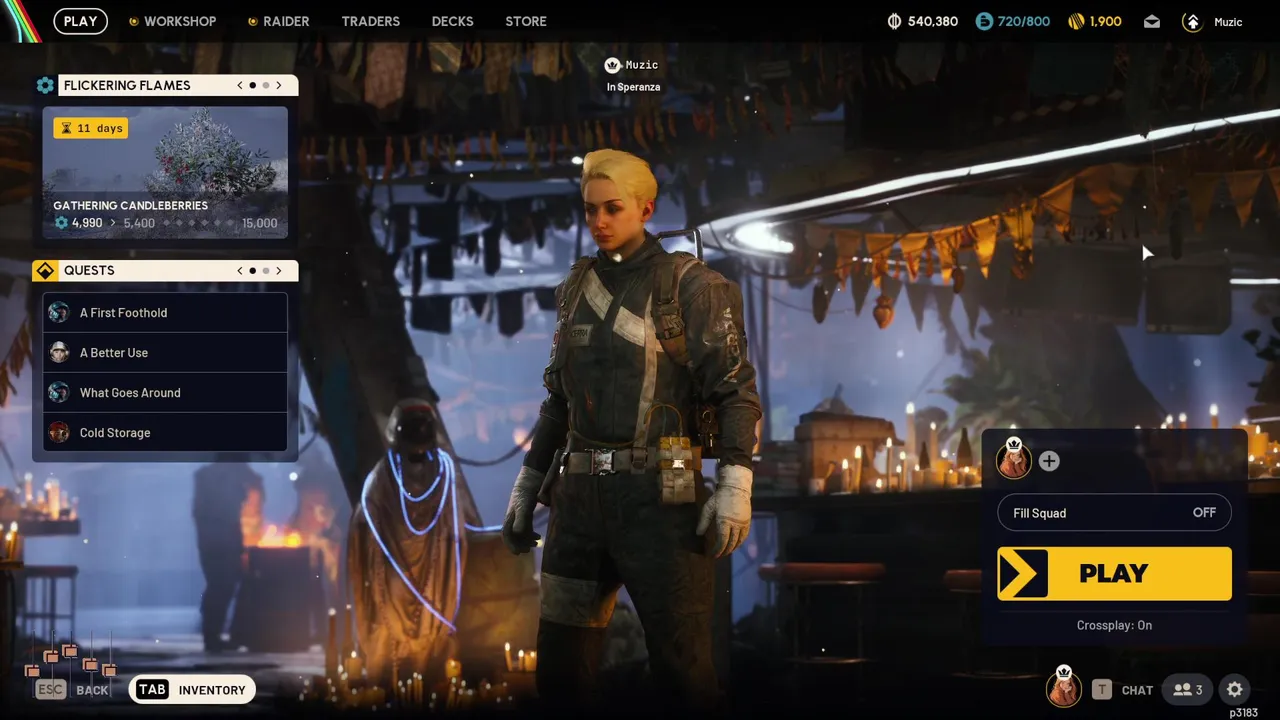Click the 11 days timer badge
1280x720 pixels.
point(90,128)
